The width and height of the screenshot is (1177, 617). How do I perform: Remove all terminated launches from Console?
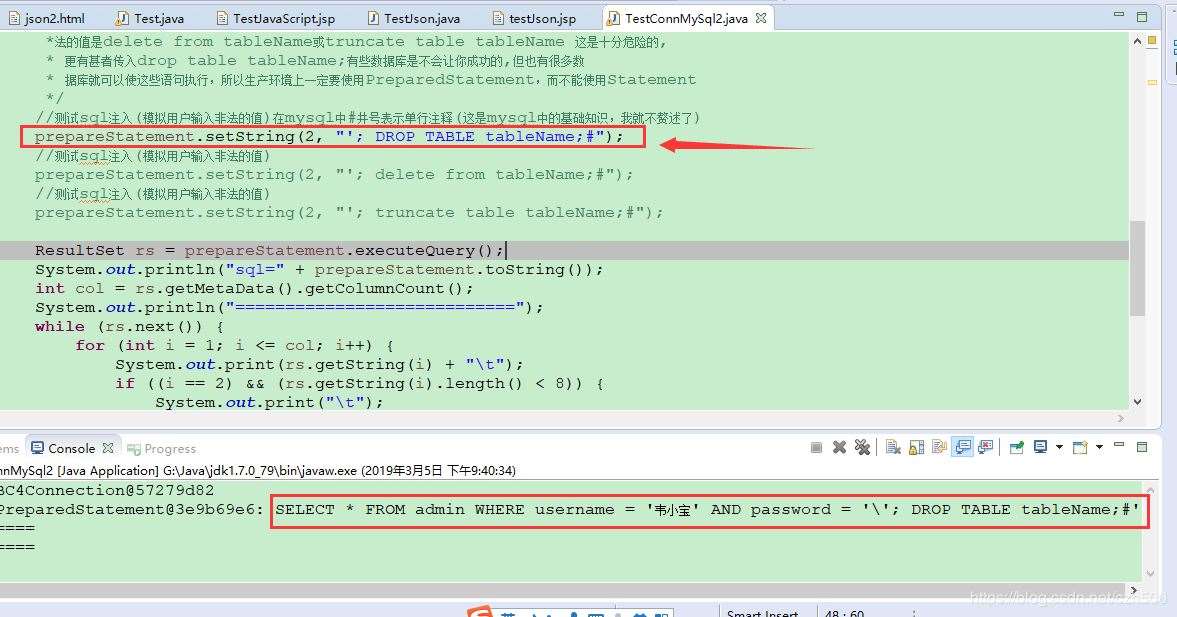coord(862,447)
